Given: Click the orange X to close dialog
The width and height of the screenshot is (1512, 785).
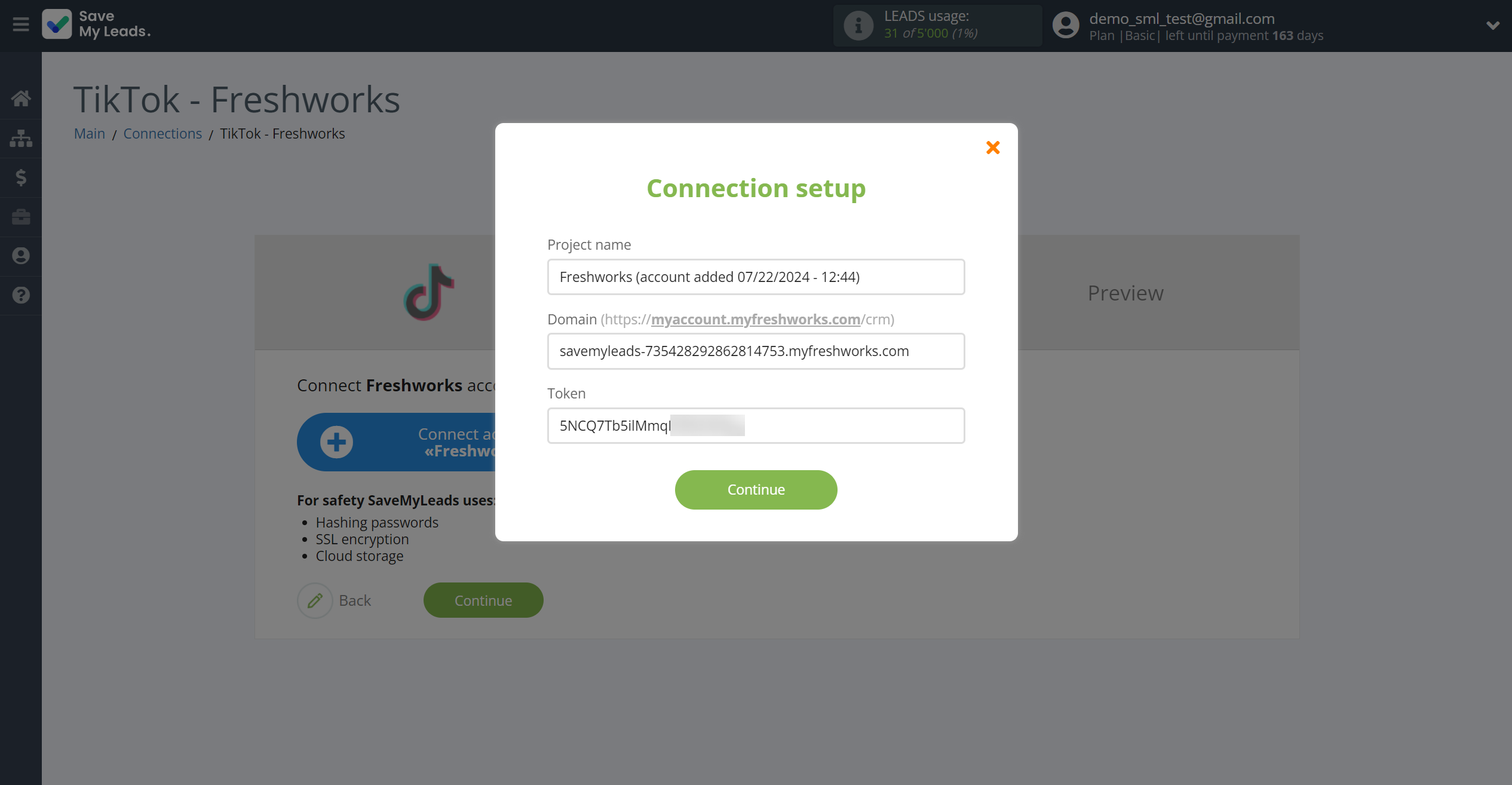Looking at the screenshot, I should (993, 147).
